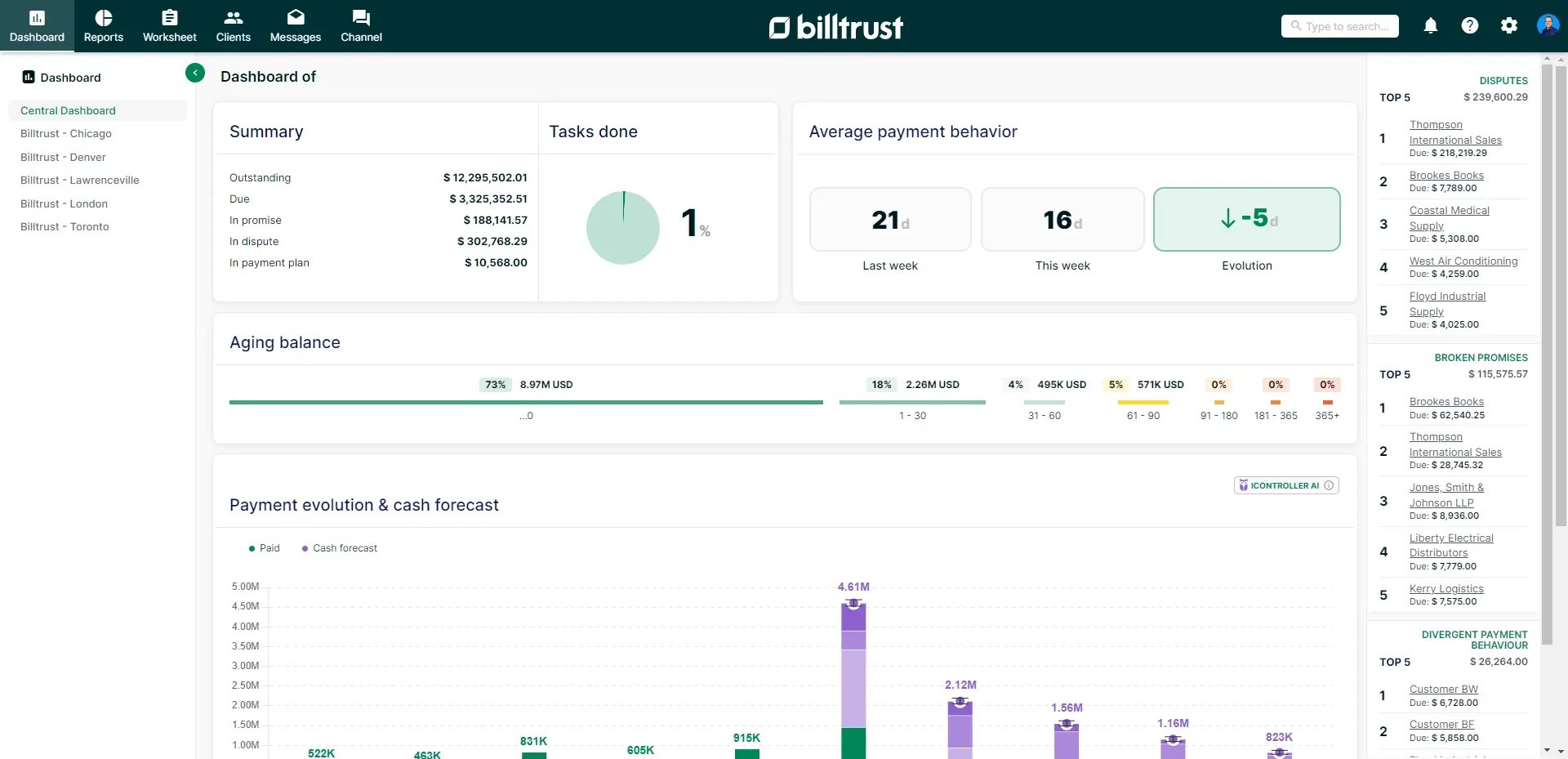
Task: Click In promise amount $ 188,141.57
Action: click(495, 220)
